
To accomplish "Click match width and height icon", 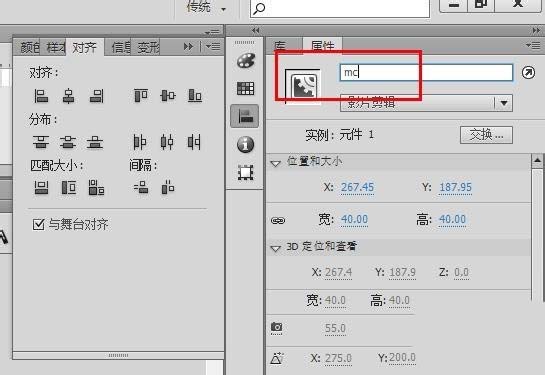I will (x=96, y=188).
